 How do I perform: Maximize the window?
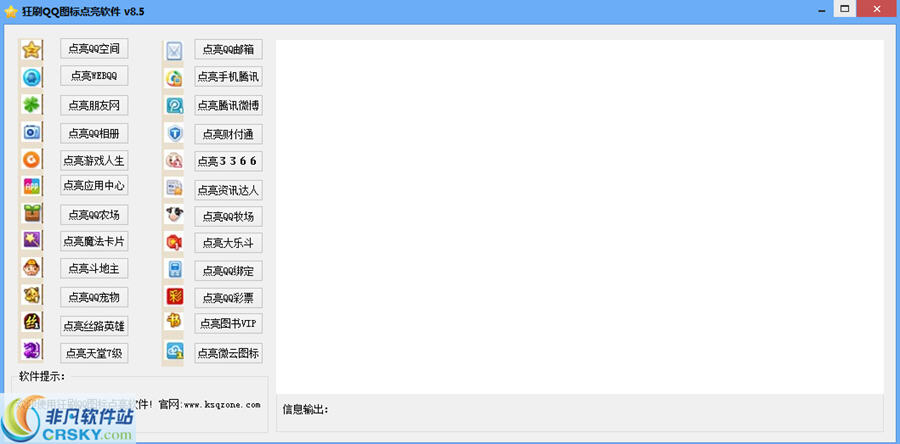844,8
